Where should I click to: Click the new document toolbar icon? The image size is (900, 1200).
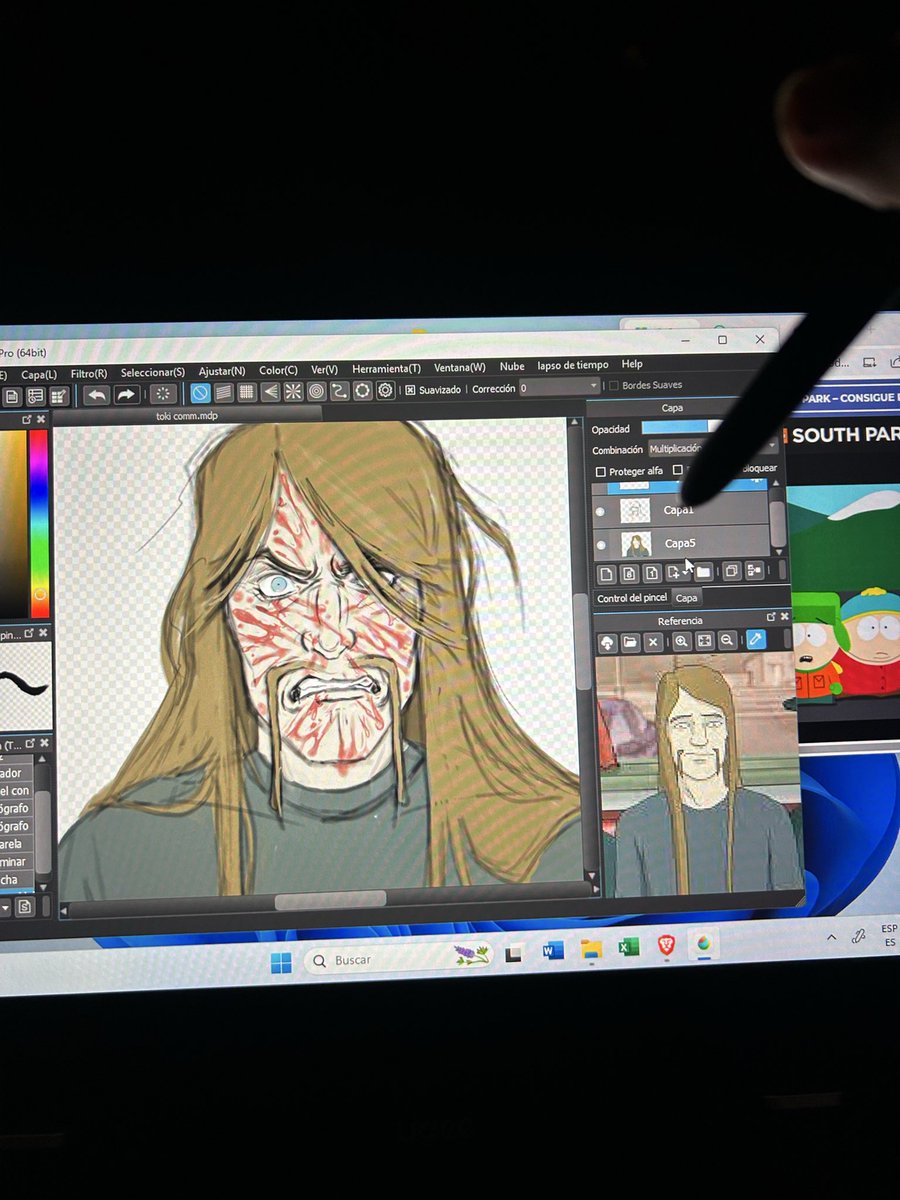point(11,396)
